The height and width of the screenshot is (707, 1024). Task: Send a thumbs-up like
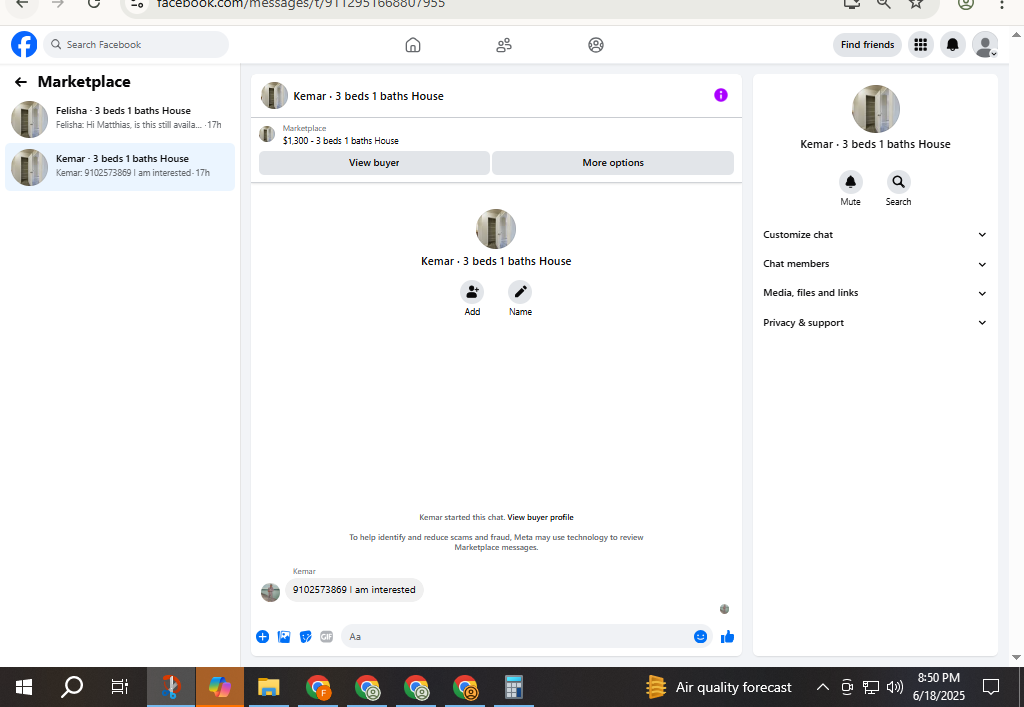click(727, 636)
